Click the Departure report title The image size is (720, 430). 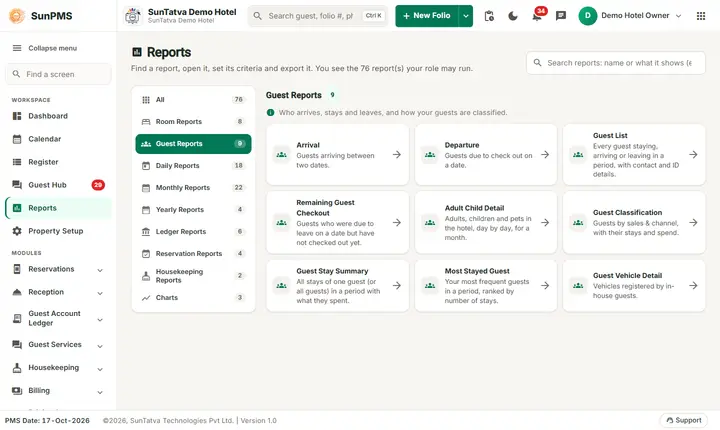462,145
